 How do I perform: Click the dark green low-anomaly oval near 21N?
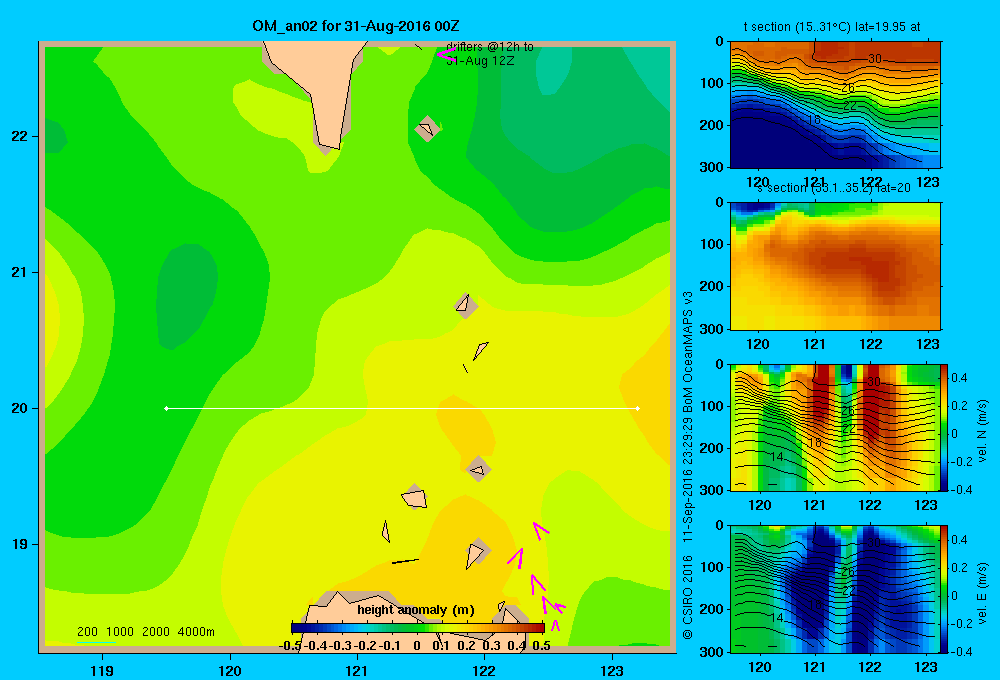186,297
